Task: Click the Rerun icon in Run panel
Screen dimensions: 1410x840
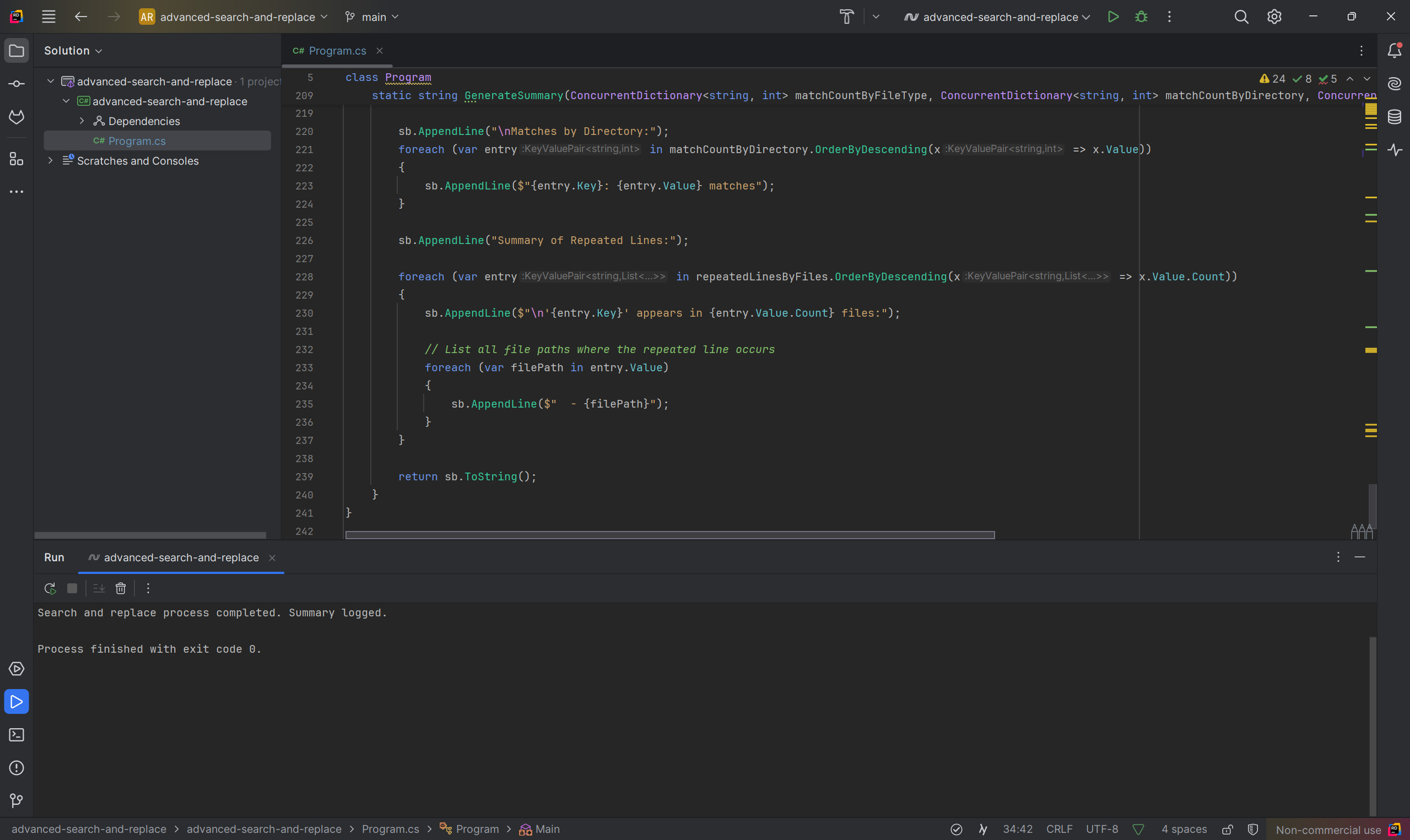Action: point(50,589)
